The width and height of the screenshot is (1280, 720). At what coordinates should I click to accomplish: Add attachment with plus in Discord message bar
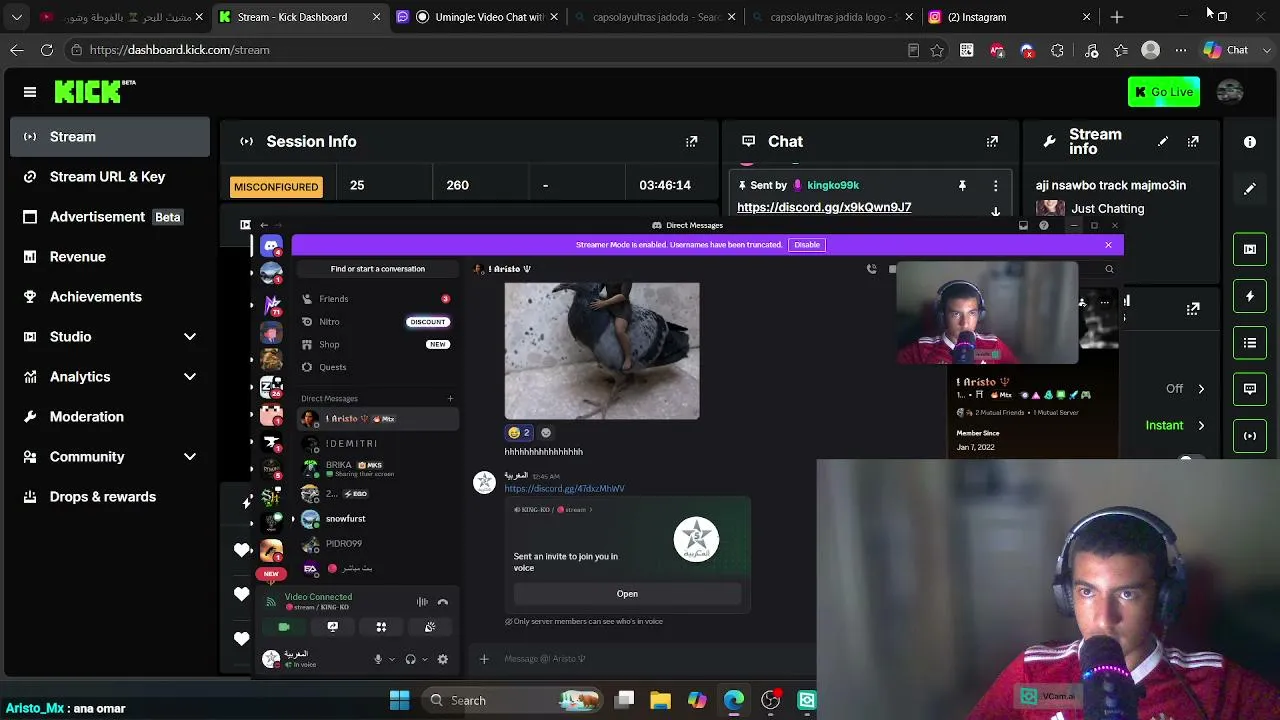[484, 659]
